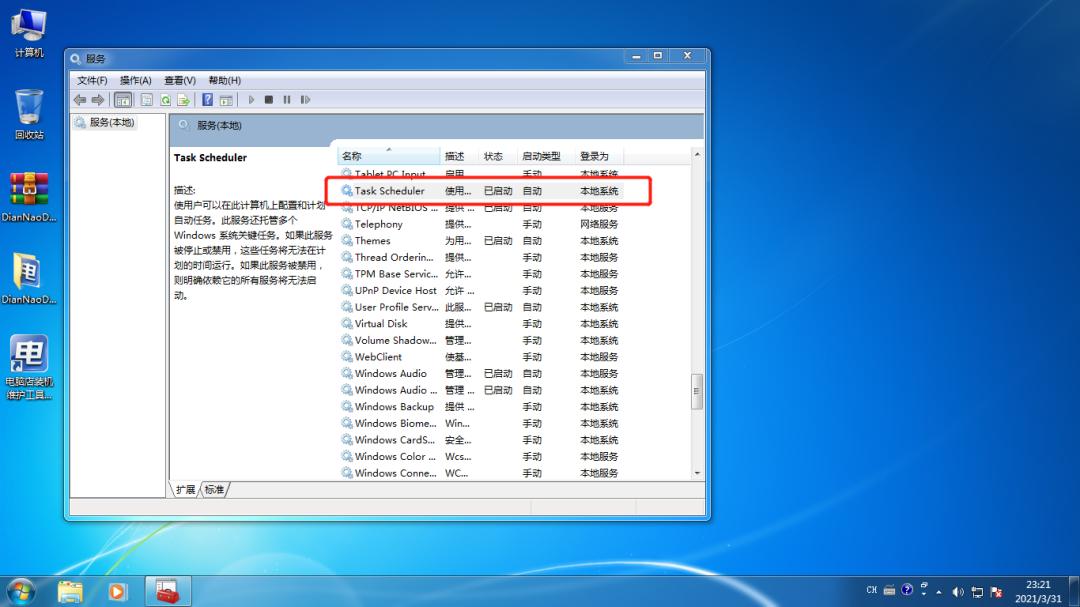Open Properties for the selected service
The width and height of the screenshot is (1080, 607).
[x=147, y=99]
